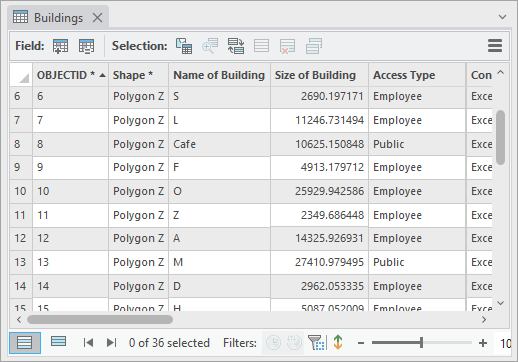Toggle Show All Records view

pyautogui.click(x=25, y=343)
